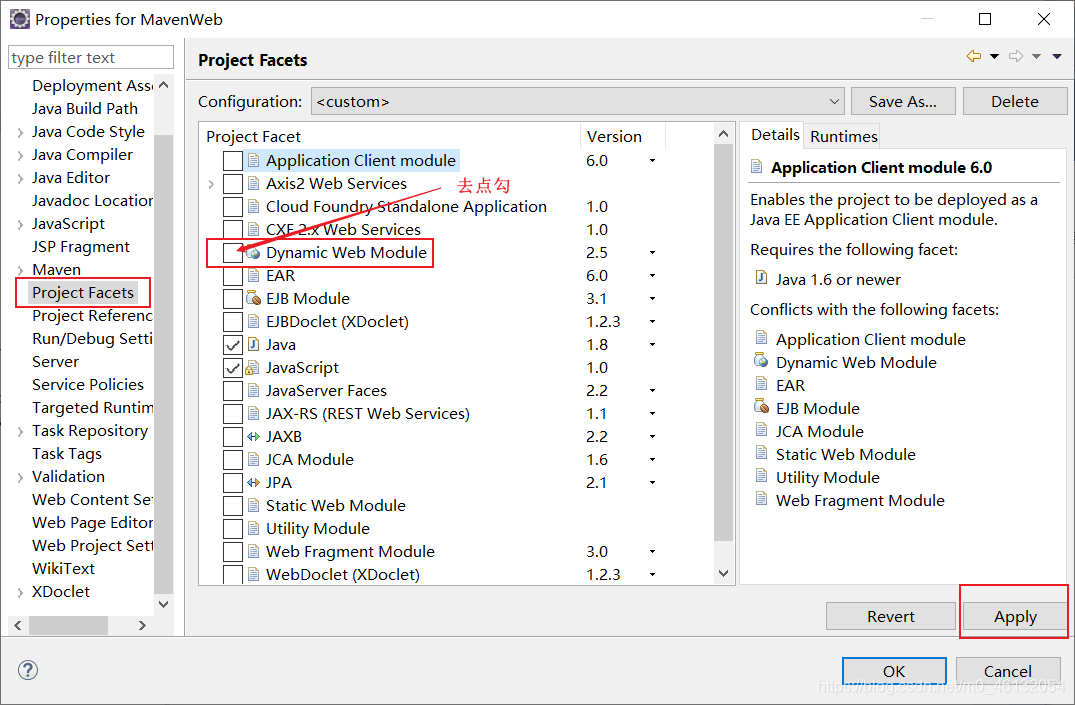Click the Save As button
Screen dimensions: 1075x705
pyautogui.click(x=902, y=102)
